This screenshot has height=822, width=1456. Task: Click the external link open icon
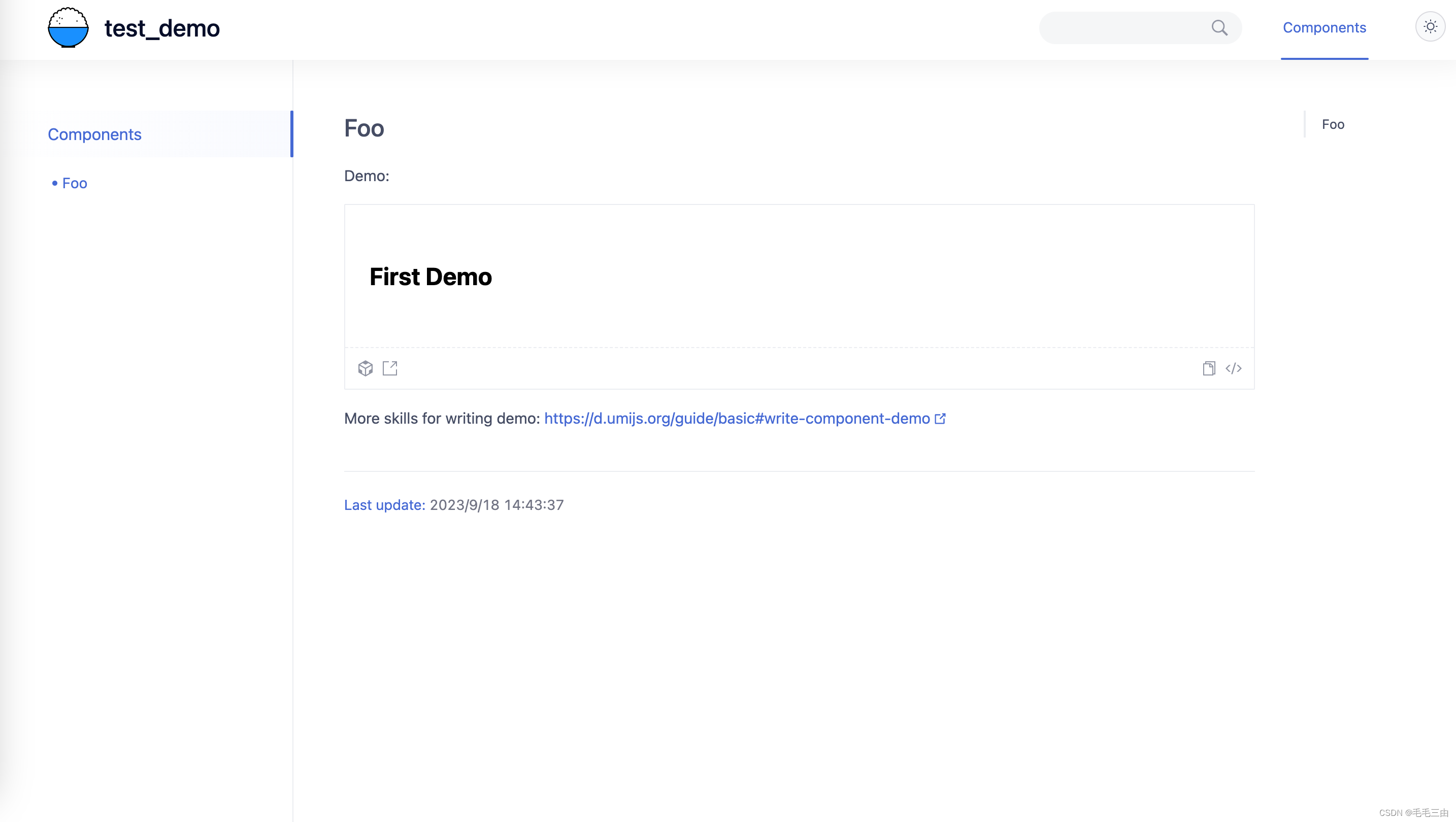(x=390, y=368)
